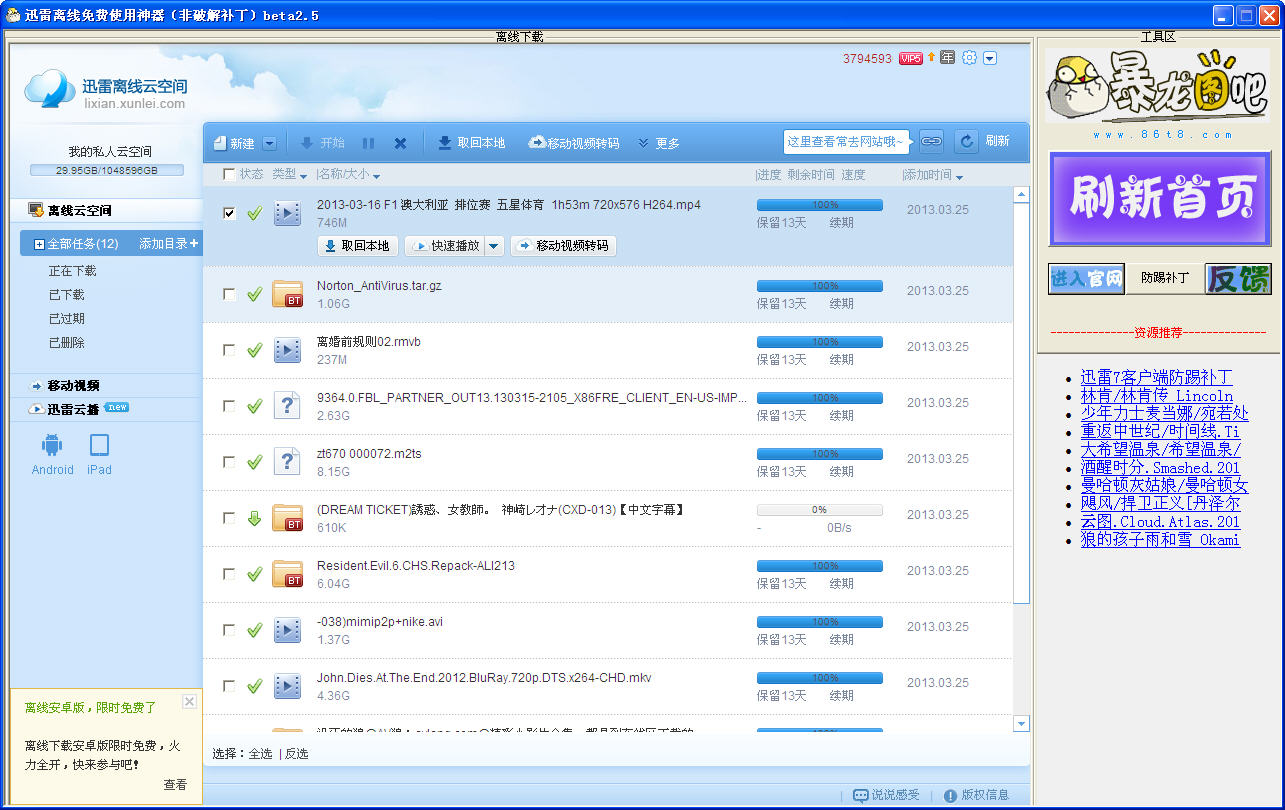Sort by 添加时间 column dropdown
Image resolution: width=1285 pixels, height=810 pixels.
tap(934, 175)
